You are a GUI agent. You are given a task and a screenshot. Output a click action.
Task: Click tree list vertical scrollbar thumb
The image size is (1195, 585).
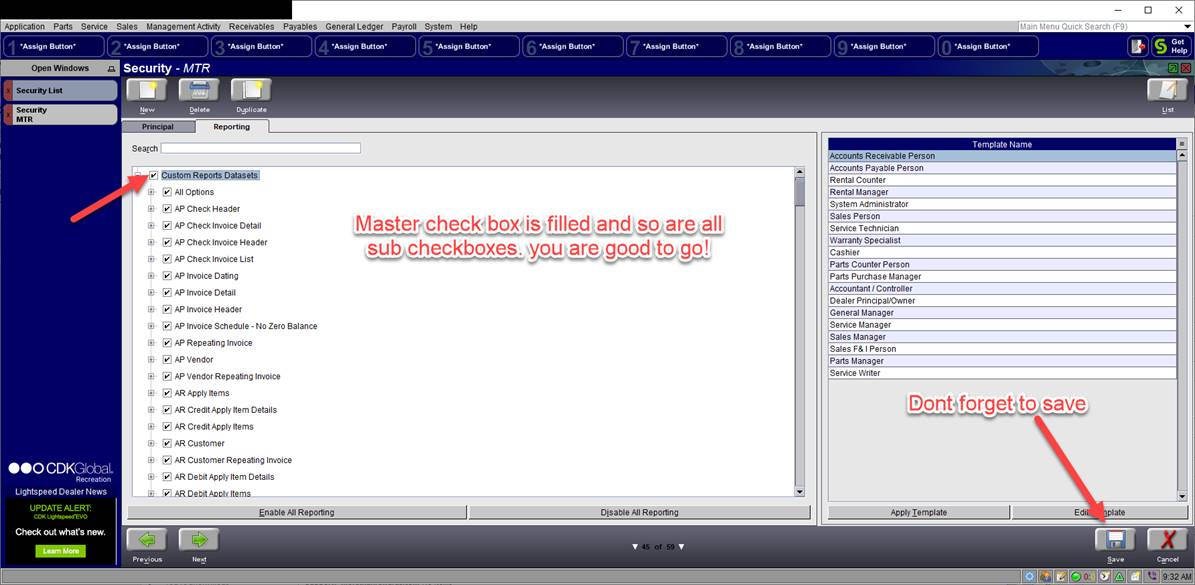pyautogui.click(x=799, y=192)
